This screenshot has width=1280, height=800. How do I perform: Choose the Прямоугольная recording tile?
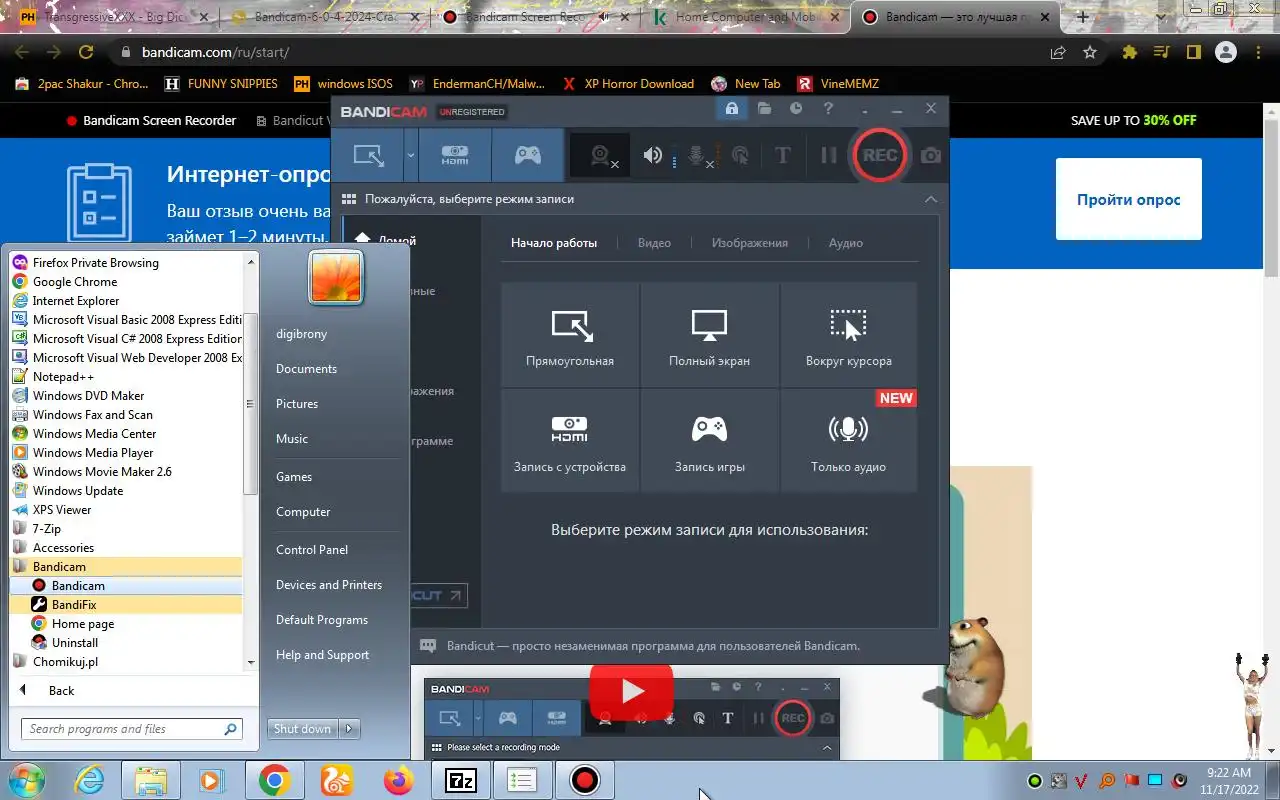[x=570, y=335]
